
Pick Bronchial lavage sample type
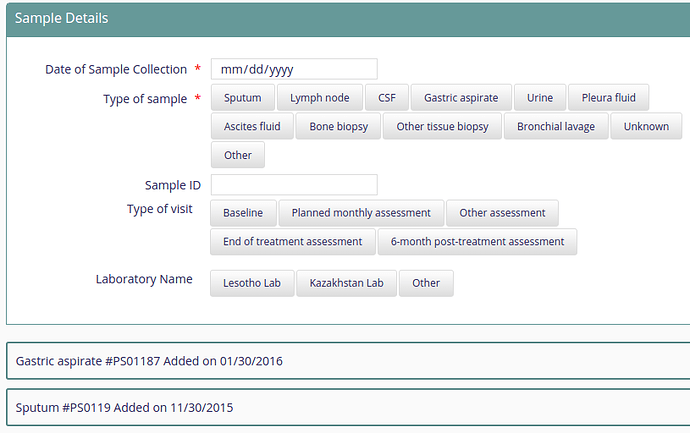[x=556, y=126]
